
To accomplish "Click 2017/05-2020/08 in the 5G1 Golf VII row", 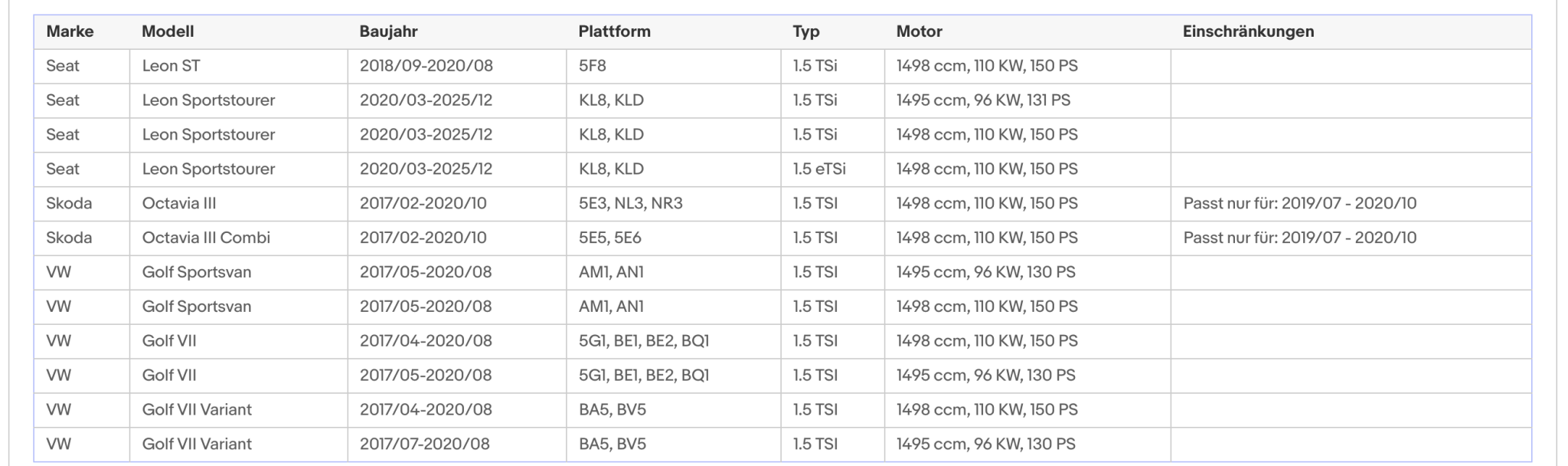I will 457,375.
